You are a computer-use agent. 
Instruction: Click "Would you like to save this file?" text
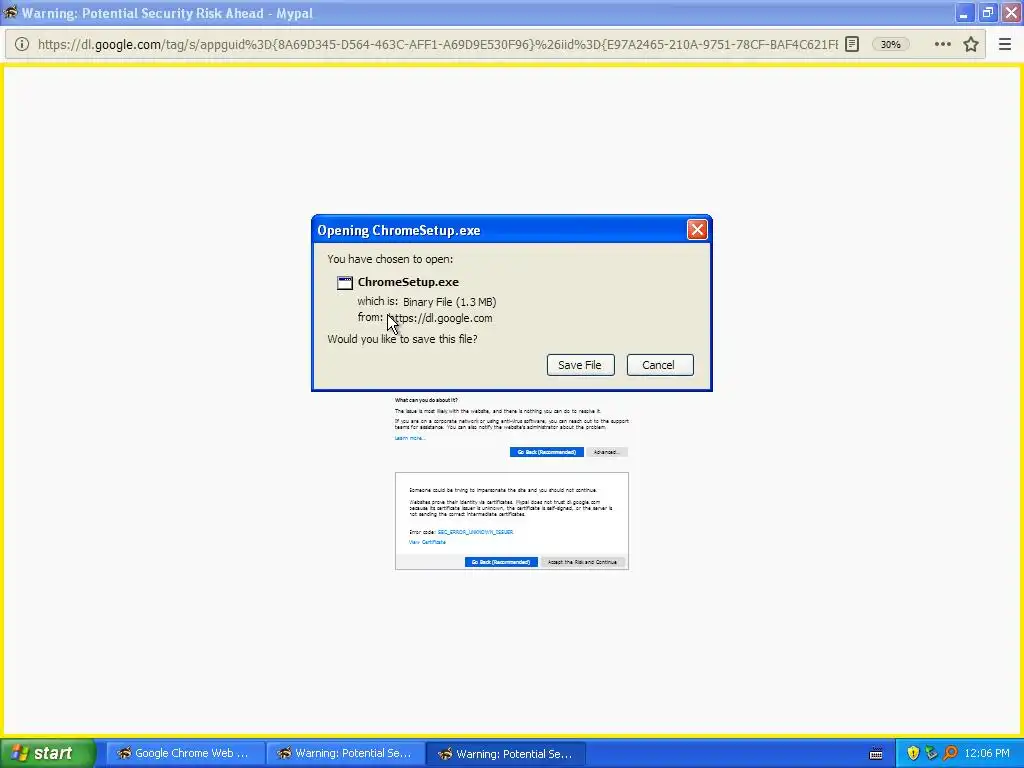pyautogui.click(x=402, y=339)
